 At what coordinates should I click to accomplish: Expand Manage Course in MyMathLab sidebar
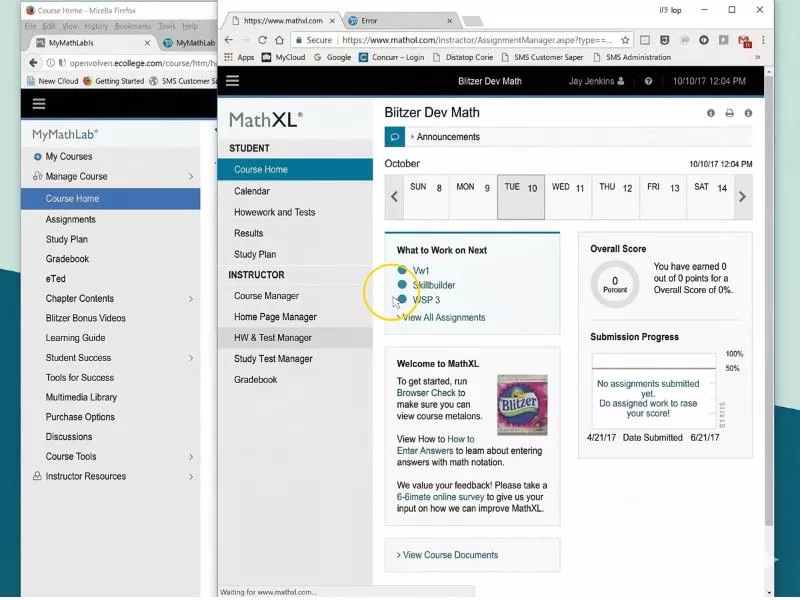(191, 177)
